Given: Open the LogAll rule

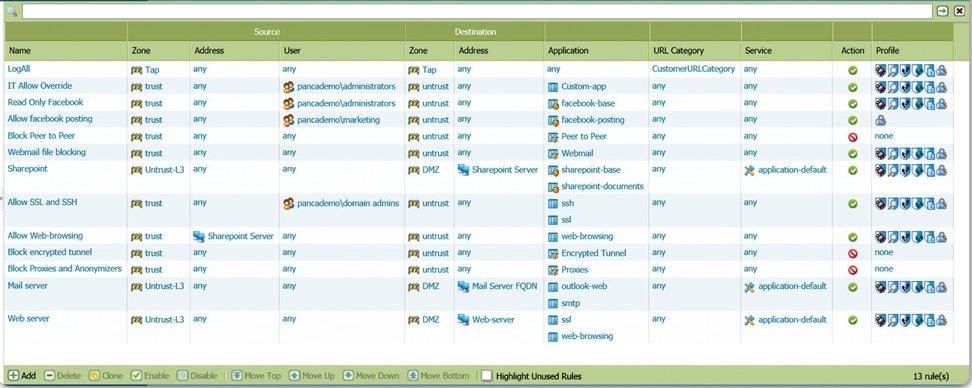Looking at the screenshot, I should tap(19, 69).
